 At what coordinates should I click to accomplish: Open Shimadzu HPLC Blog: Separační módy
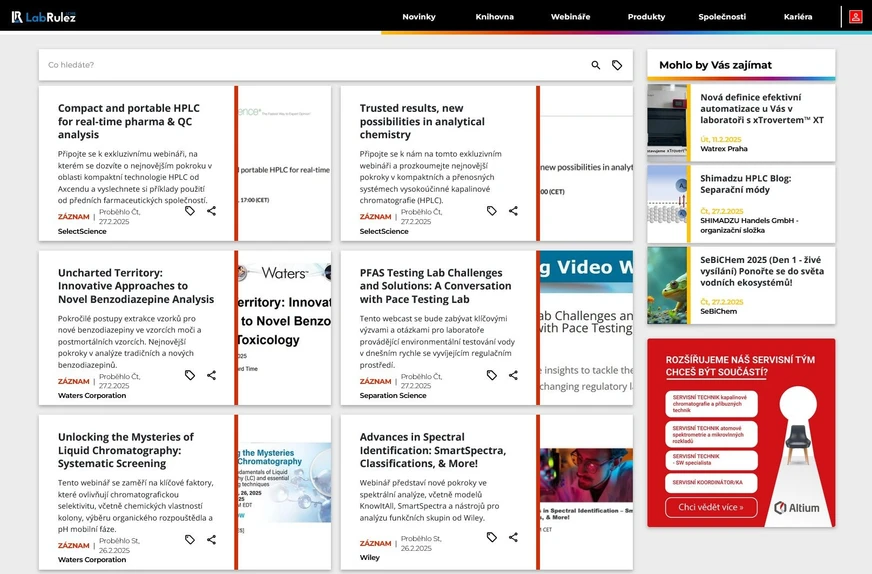(745, 184)
